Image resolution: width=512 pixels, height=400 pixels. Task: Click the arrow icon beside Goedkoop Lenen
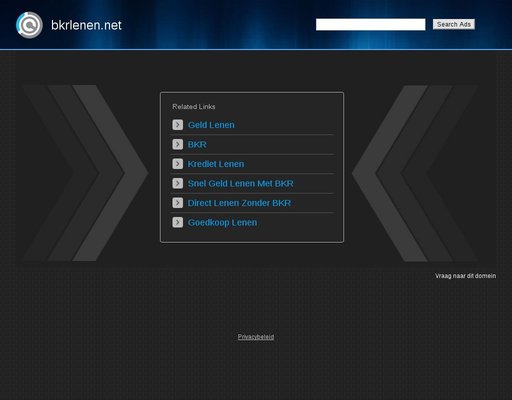[x=178, y=222]
